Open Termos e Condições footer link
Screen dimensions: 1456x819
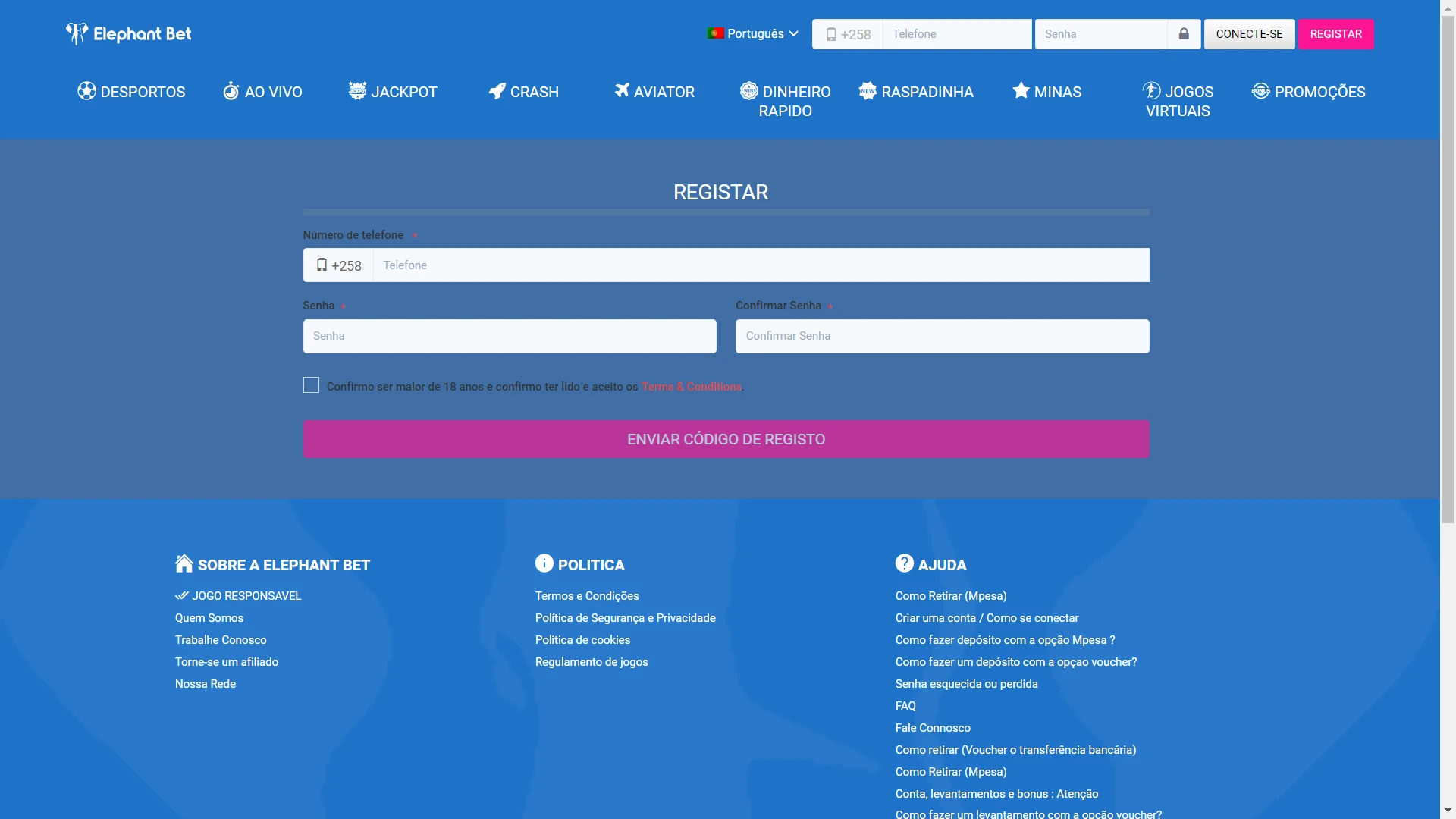[x=587, y=596]
